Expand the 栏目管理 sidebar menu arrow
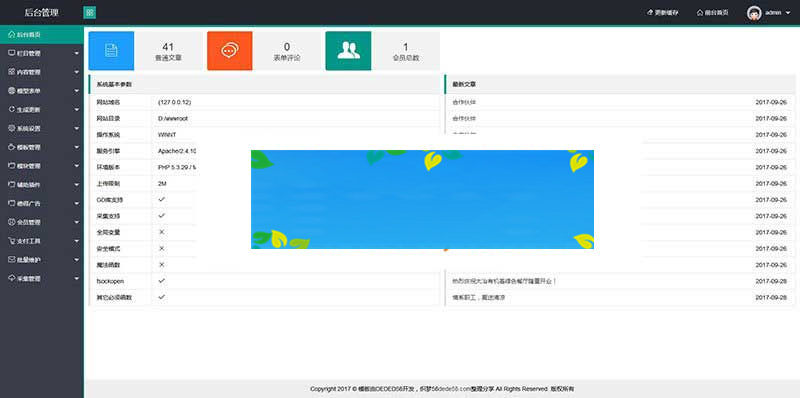 click(x=77, y=53)
